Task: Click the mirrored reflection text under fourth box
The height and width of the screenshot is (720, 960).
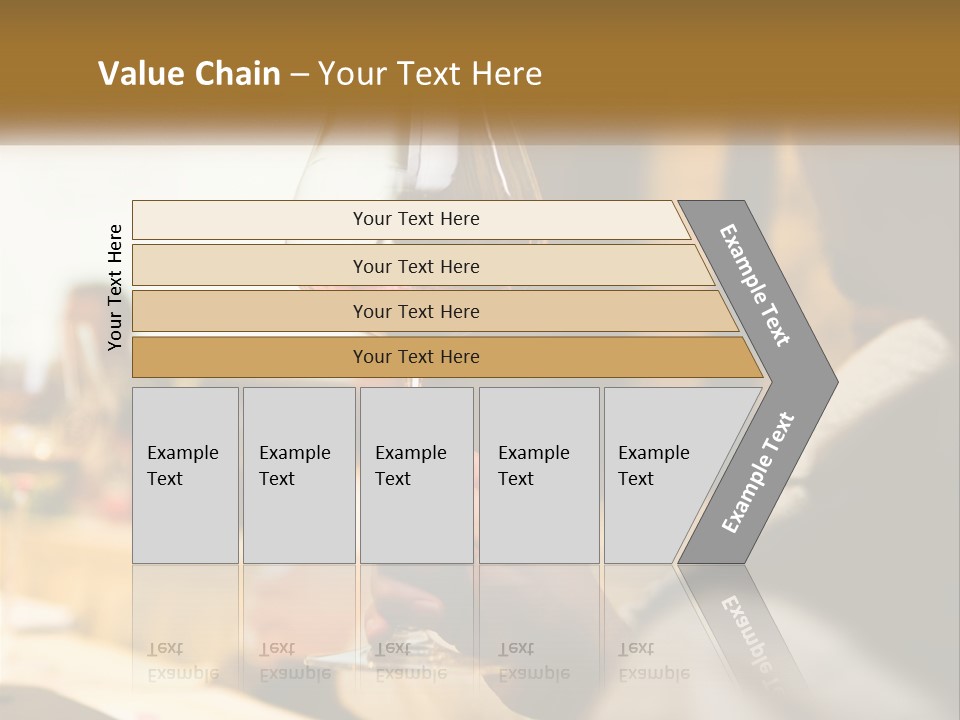Action: coord(534,660)
